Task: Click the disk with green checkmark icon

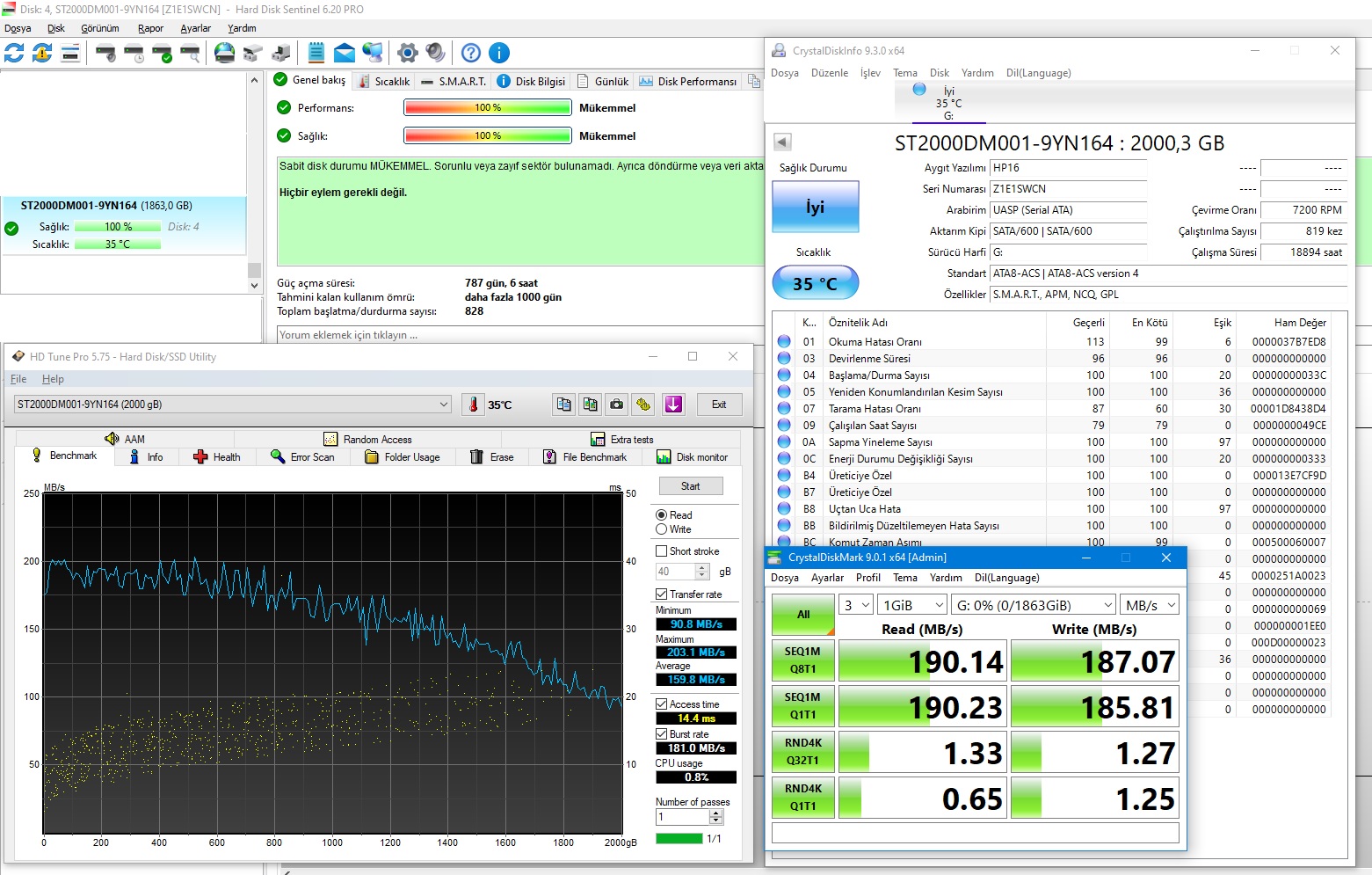Action: click(162, 53)
